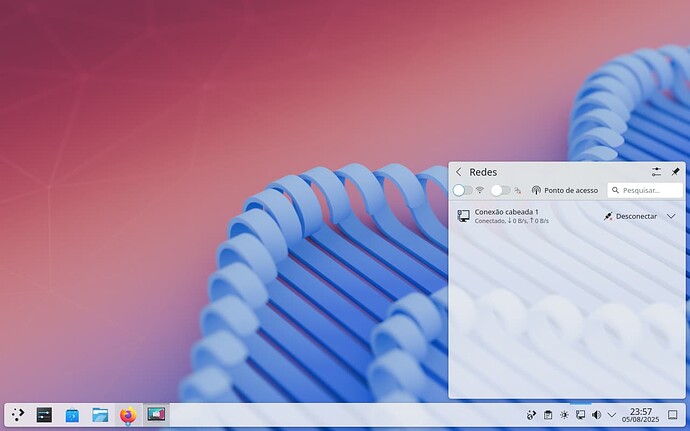Screen dimensions: 690x431
Task: Click the wired connection monitor icon
Action: 463,216
